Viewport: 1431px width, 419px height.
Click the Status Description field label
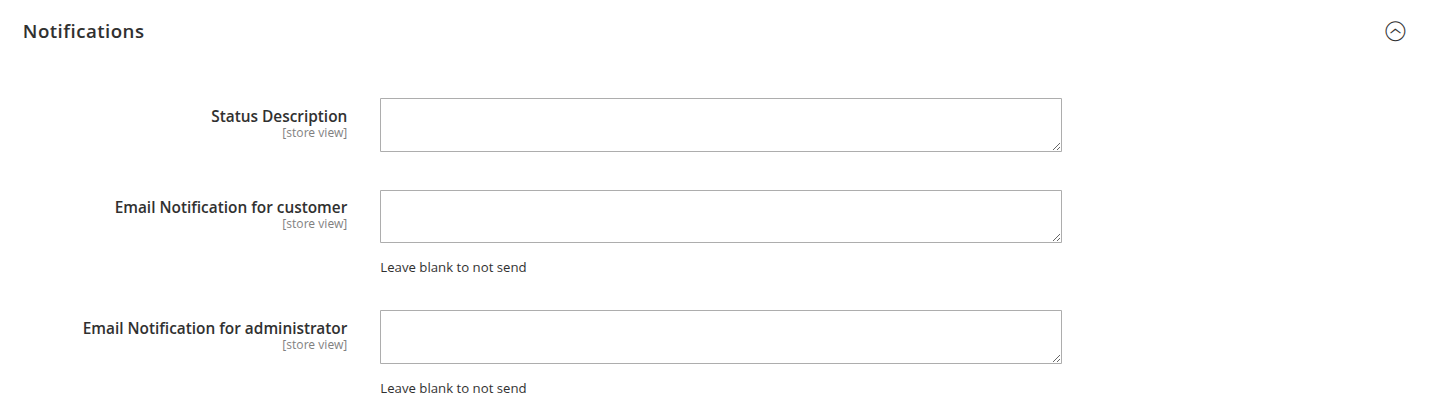pos(279,116)
